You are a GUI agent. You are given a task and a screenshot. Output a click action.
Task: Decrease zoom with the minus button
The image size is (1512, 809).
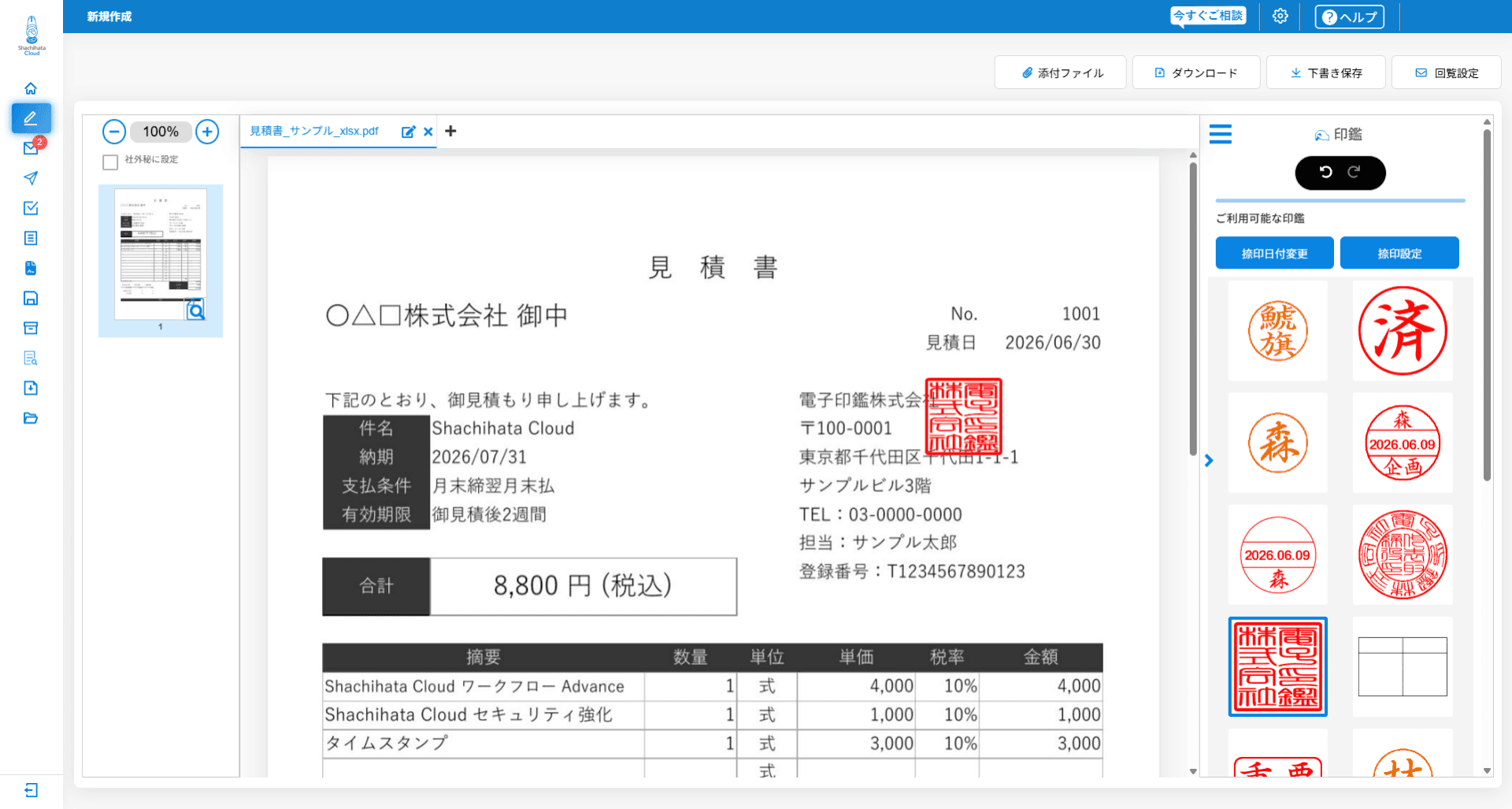(114, 132)
